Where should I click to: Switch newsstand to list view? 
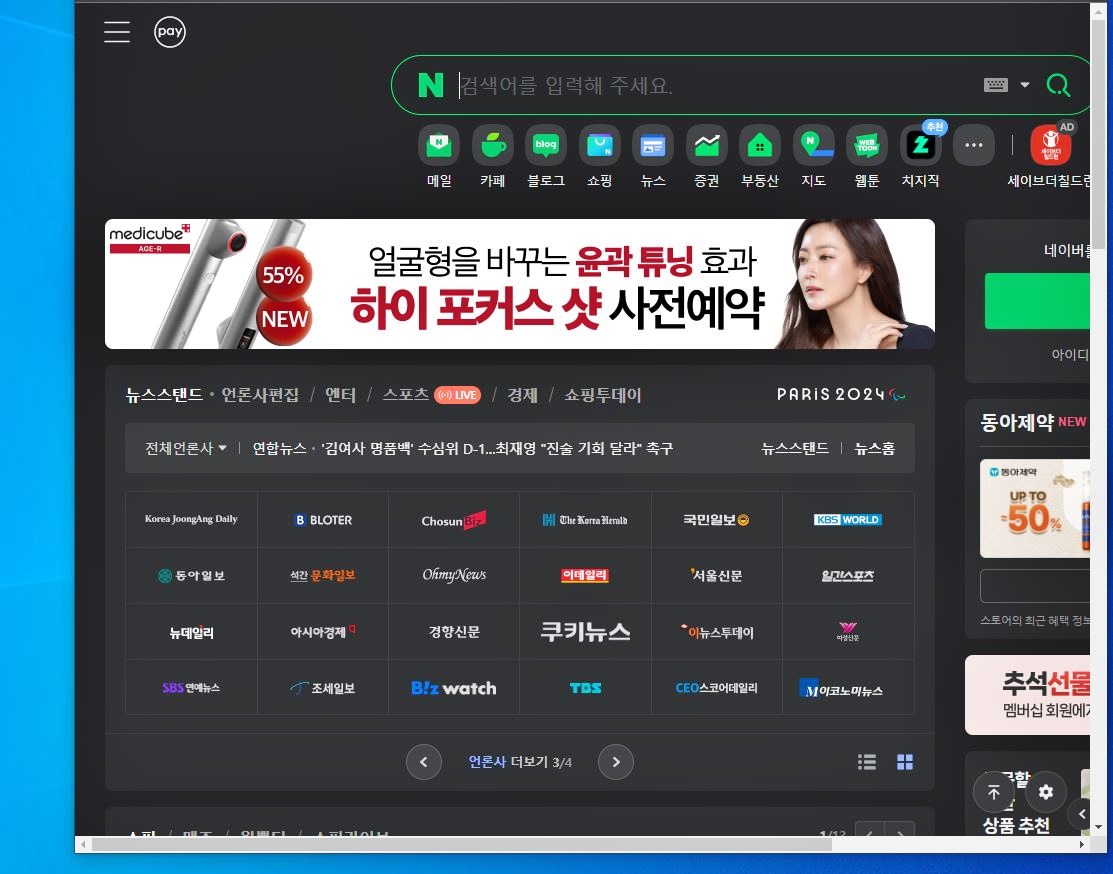point(867,762)
